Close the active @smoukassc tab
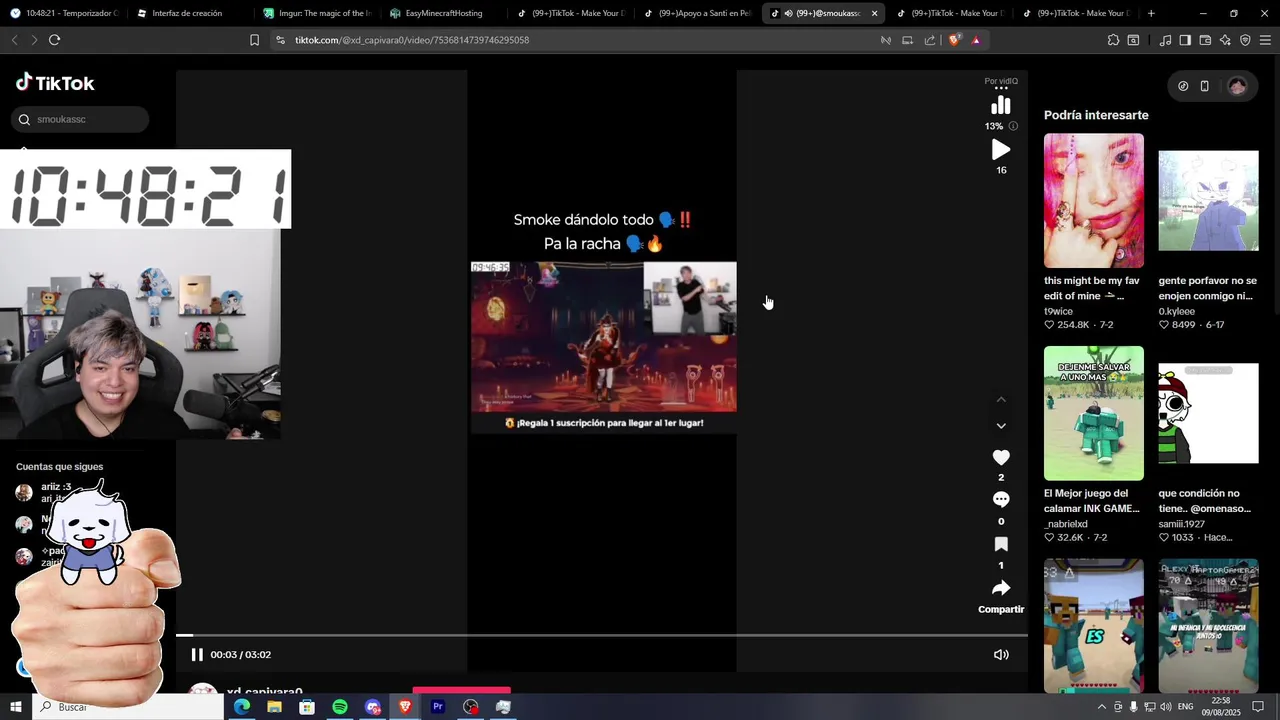 tap(874, 13)
